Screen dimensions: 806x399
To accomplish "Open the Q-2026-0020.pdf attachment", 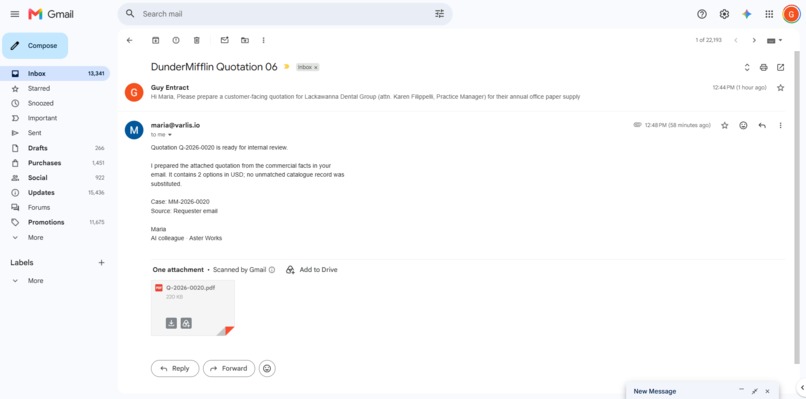I will click(193, 307).
